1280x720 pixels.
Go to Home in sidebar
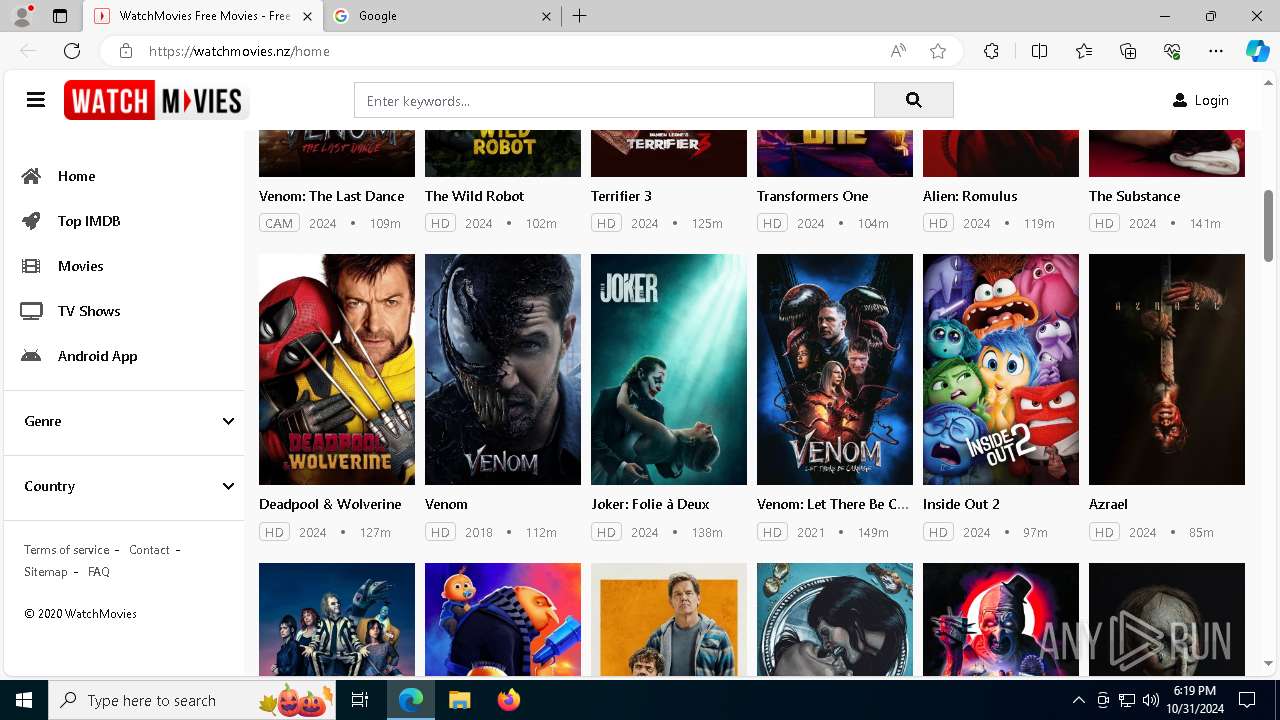point(76,176)
